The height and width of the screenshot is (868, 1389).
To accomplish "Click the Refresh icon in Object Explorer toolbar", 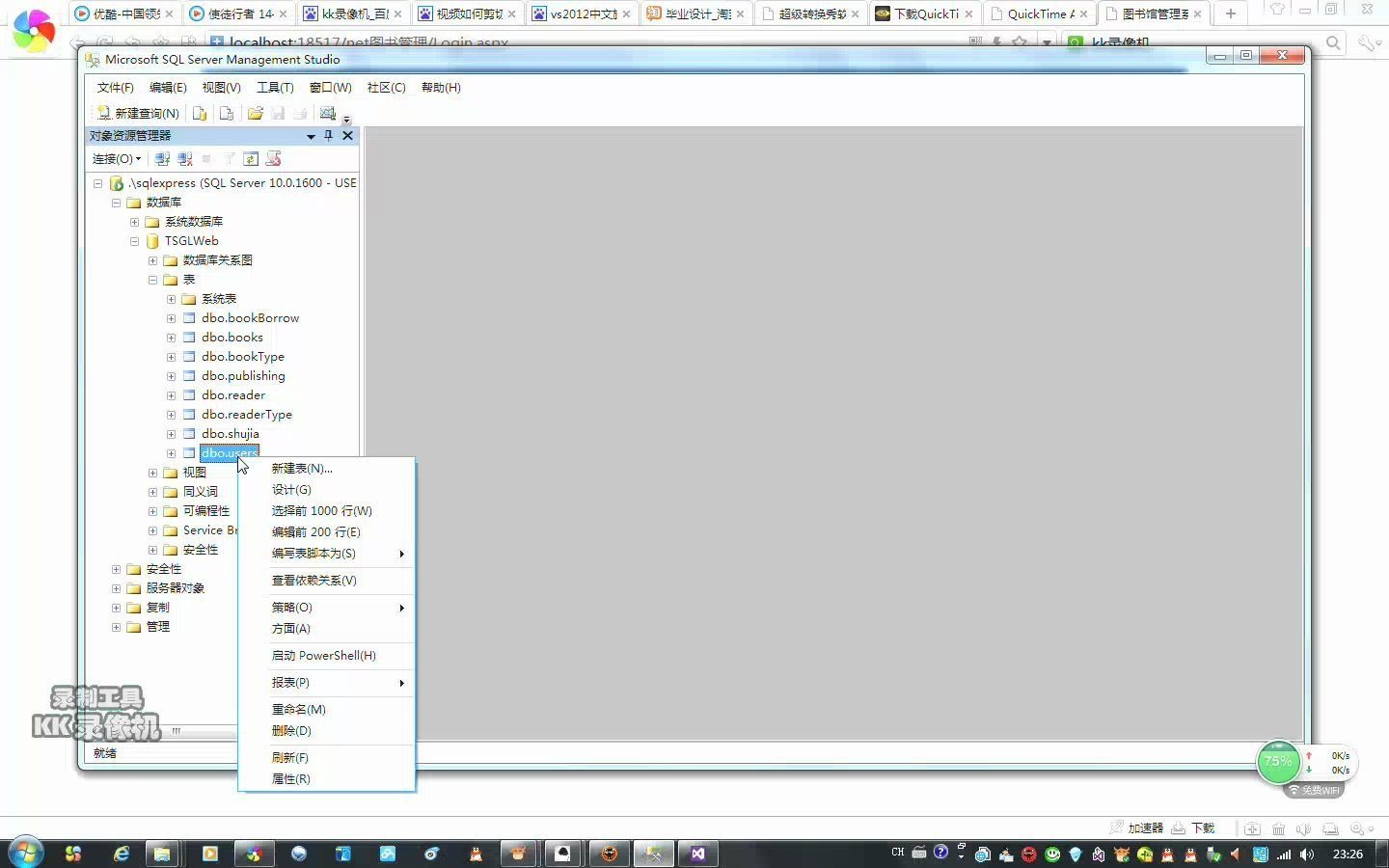I will pos(251,158).
